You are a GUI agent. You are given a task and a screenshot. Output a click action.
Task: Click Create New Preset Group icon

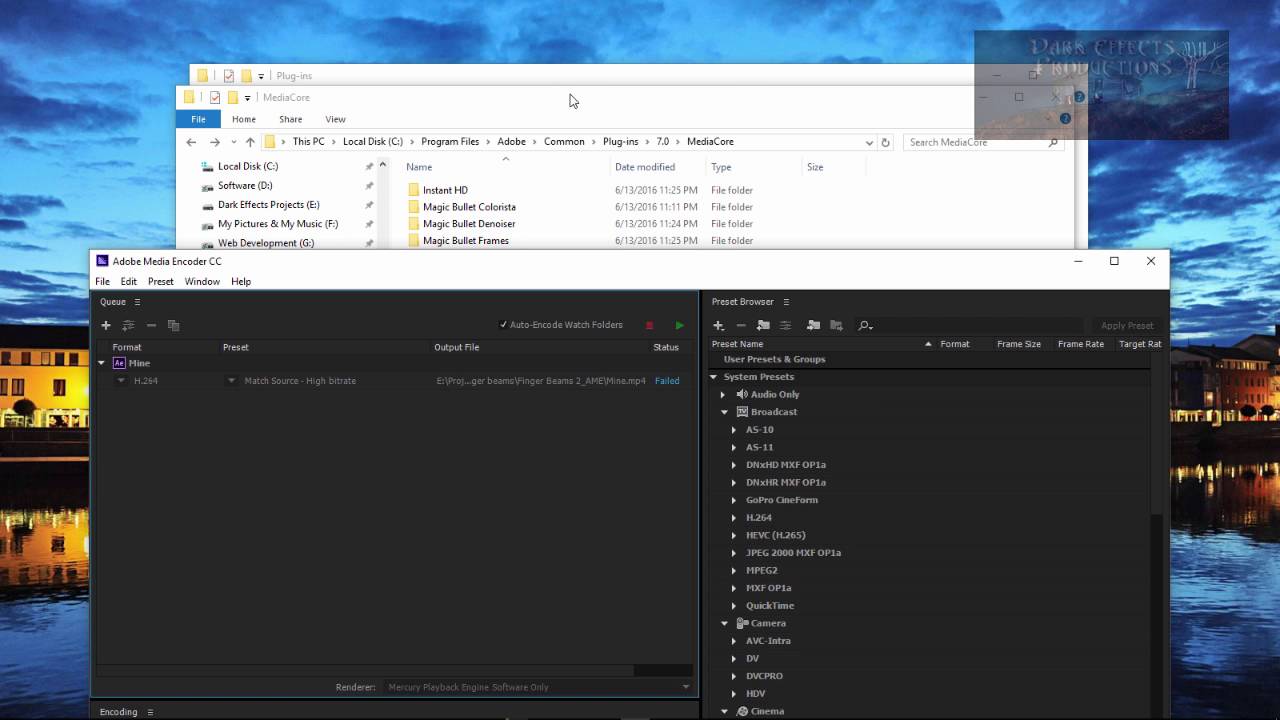pyautogui.click(x=763, y=325)
